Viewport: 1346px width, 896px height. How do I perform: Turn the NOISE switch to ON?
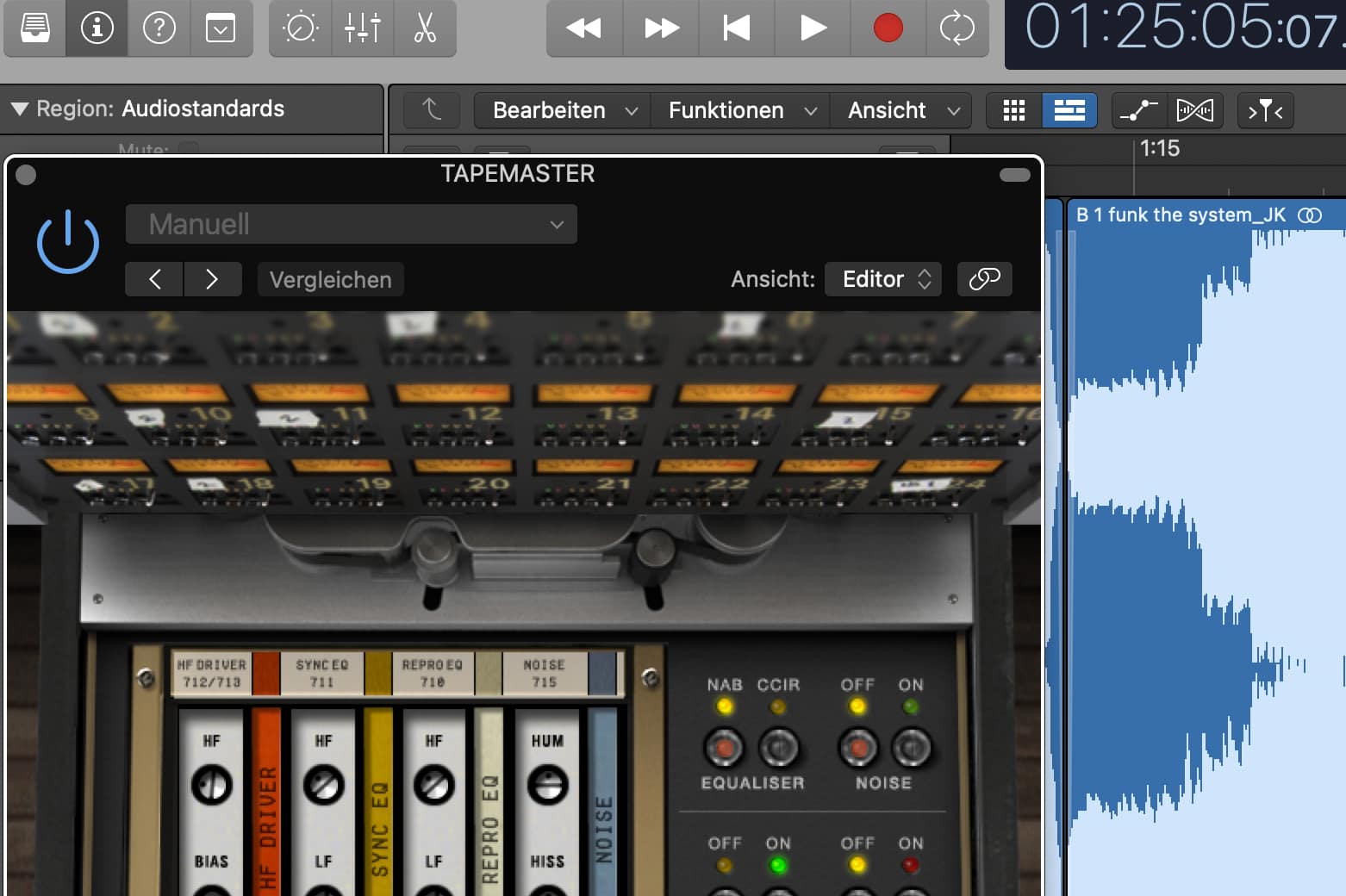(911, 748)
